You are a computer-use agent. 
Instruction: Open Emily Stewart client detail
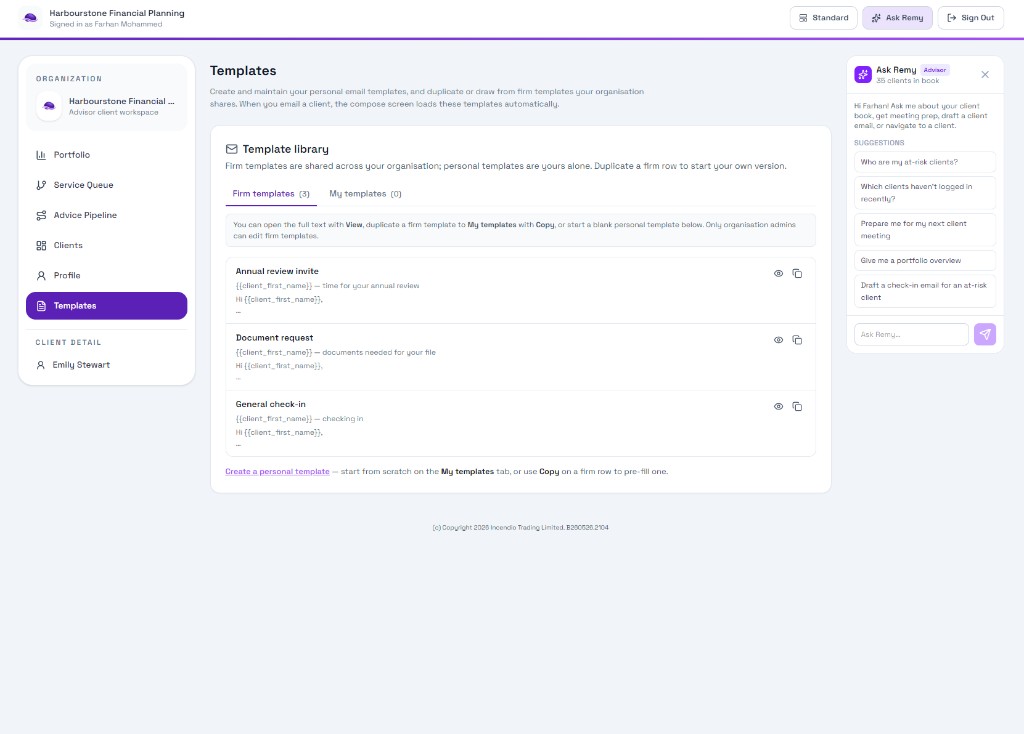106,365
